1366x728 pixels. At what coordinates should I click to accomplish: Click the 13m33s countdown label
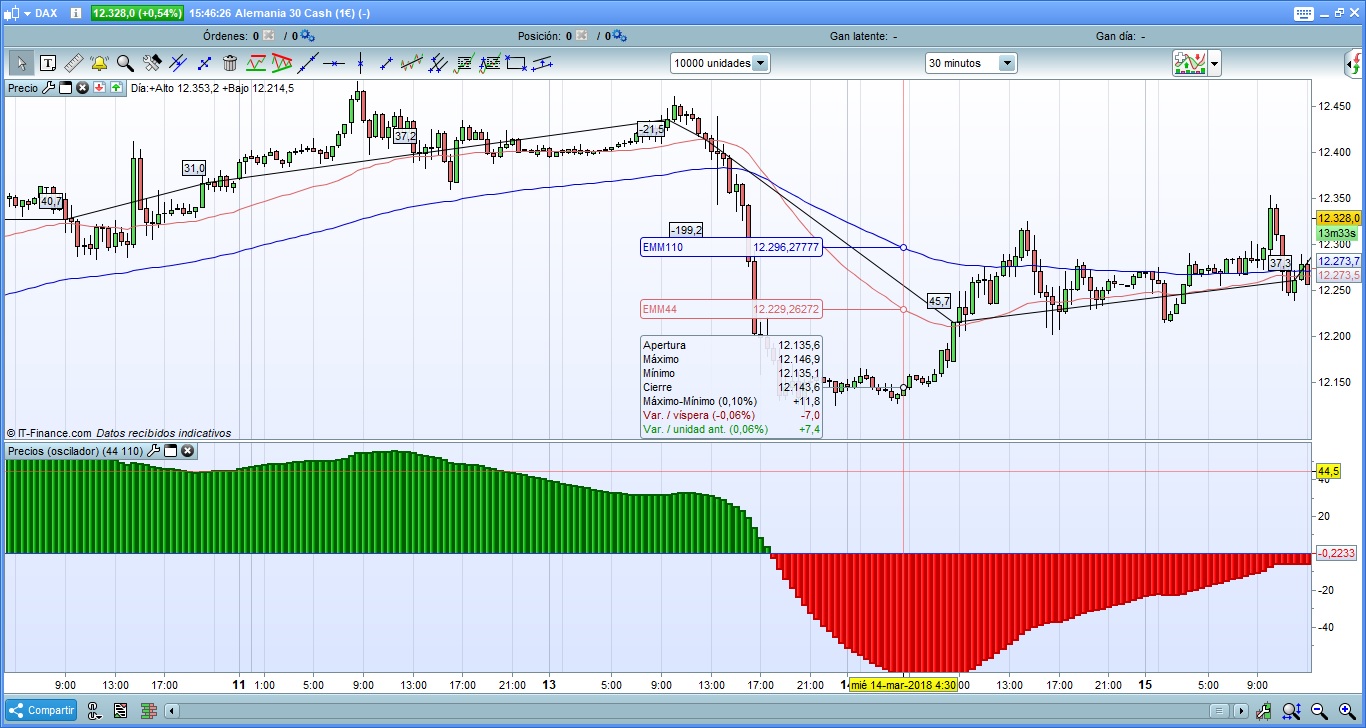click(x=1336, y=234)
